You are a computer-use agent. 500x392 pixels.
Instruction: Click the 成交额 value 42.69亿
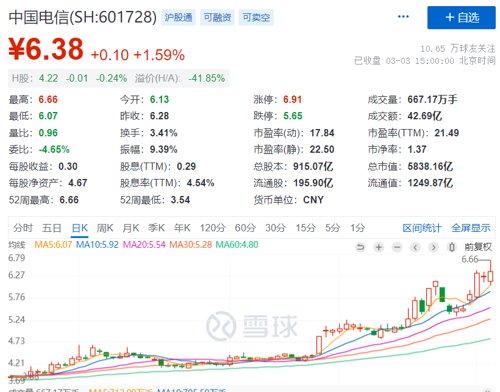(x=425, y=116)
